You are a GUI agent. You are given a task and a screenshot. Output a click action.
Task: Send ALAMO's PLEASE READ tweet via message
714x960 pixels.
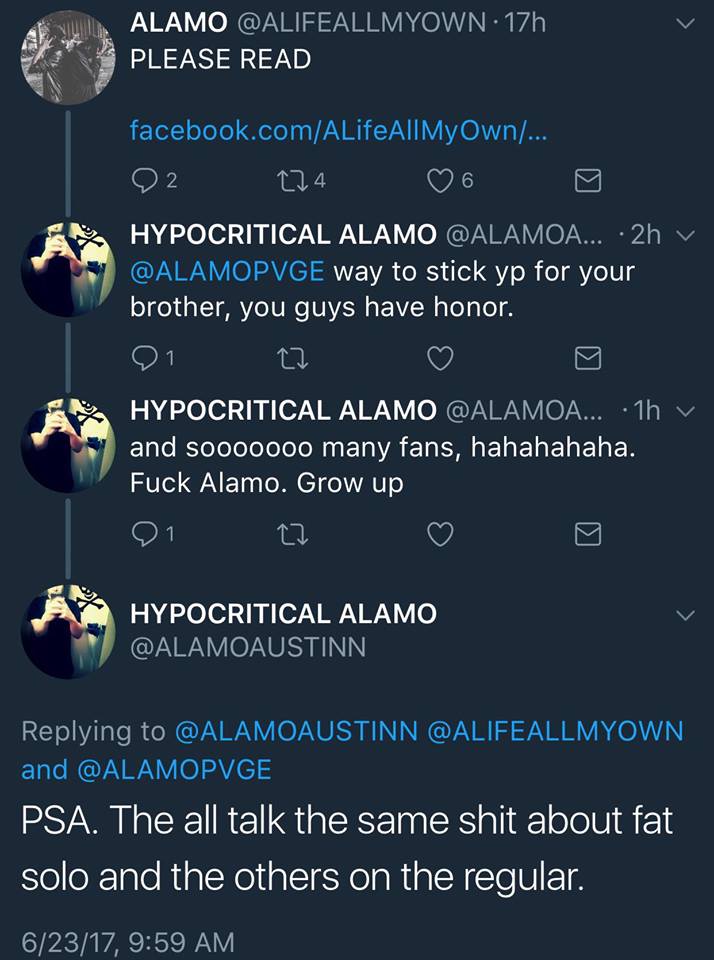(x=589, y=181)
